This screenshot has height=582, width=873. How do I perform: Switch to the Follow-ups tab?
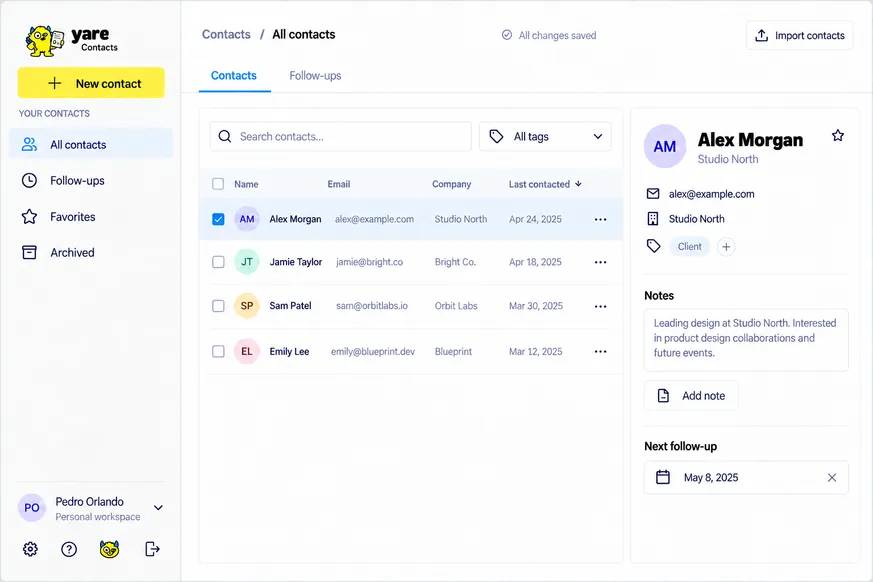(315, 76)
